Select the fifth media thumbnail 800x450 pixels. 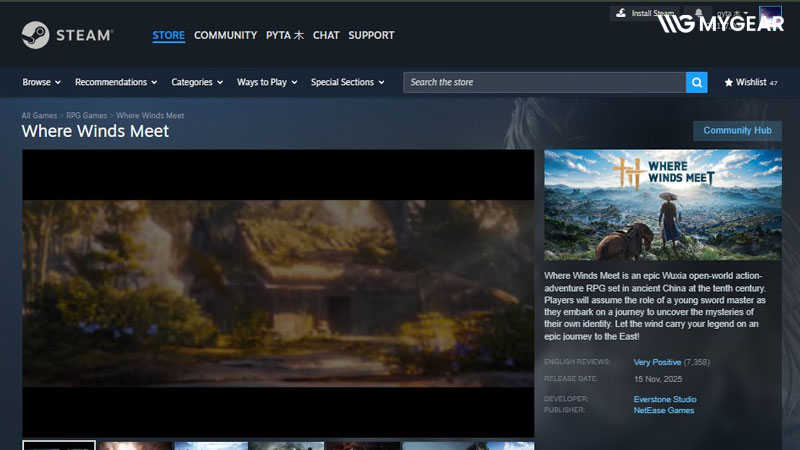pyautogui.click(x=363, y=446)
